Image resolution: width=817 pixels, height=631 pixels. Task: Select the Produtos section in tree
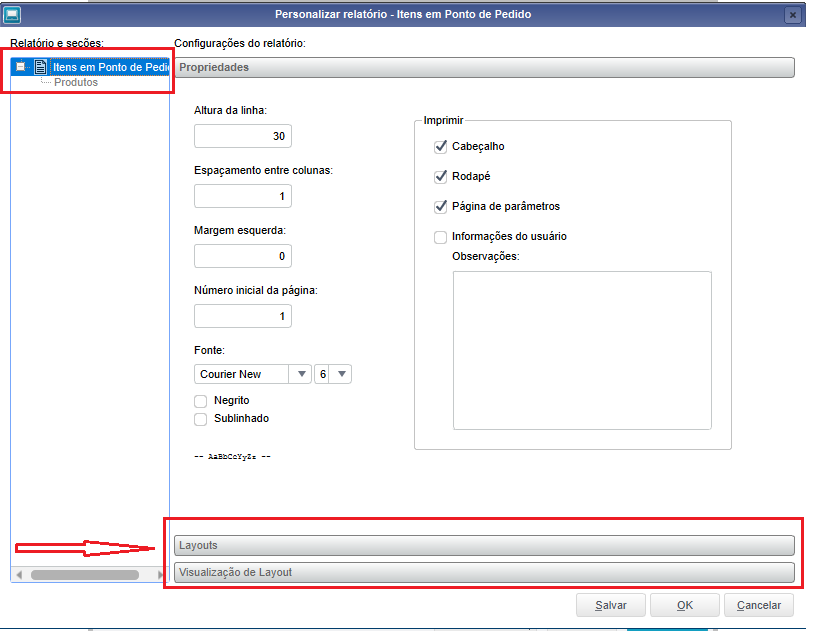(x=76, y=82)
